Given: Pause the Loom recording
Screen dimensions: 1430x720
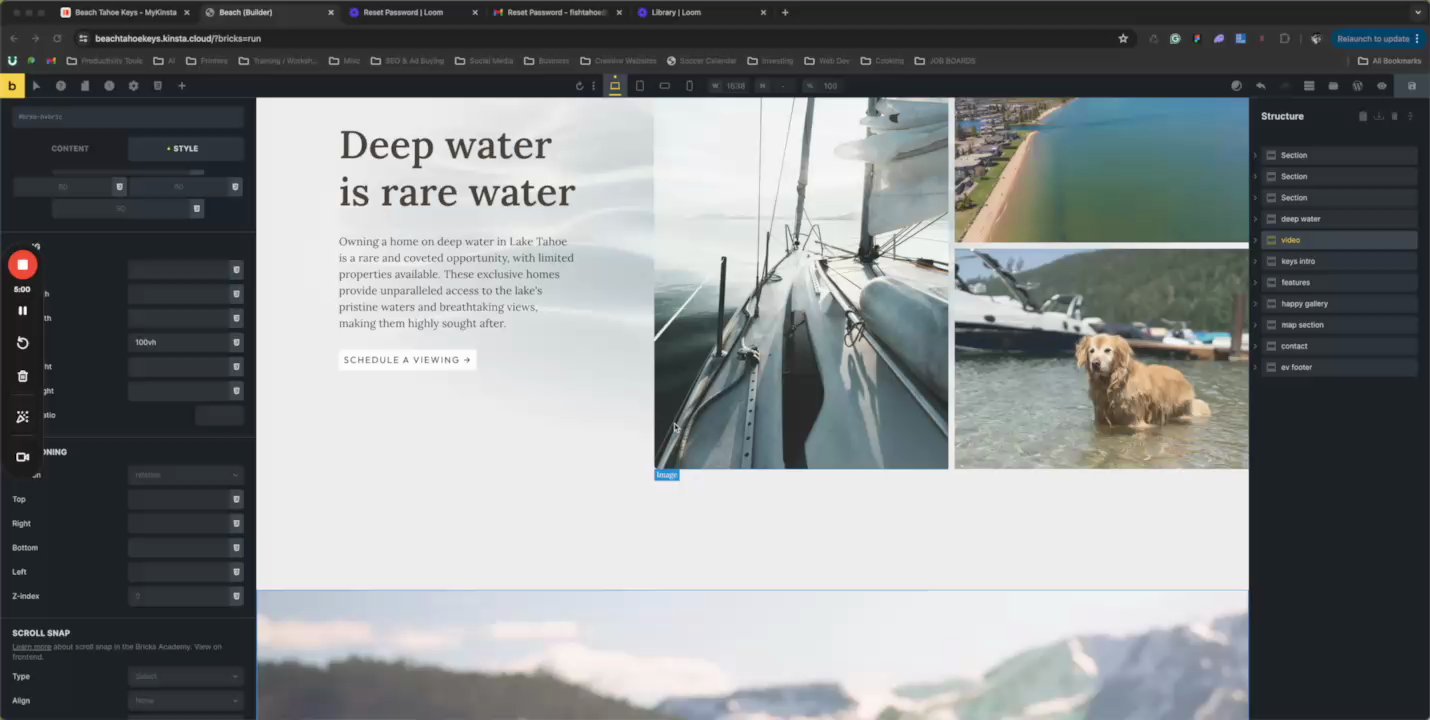Looking at the screenshot, I should (22, 311).
